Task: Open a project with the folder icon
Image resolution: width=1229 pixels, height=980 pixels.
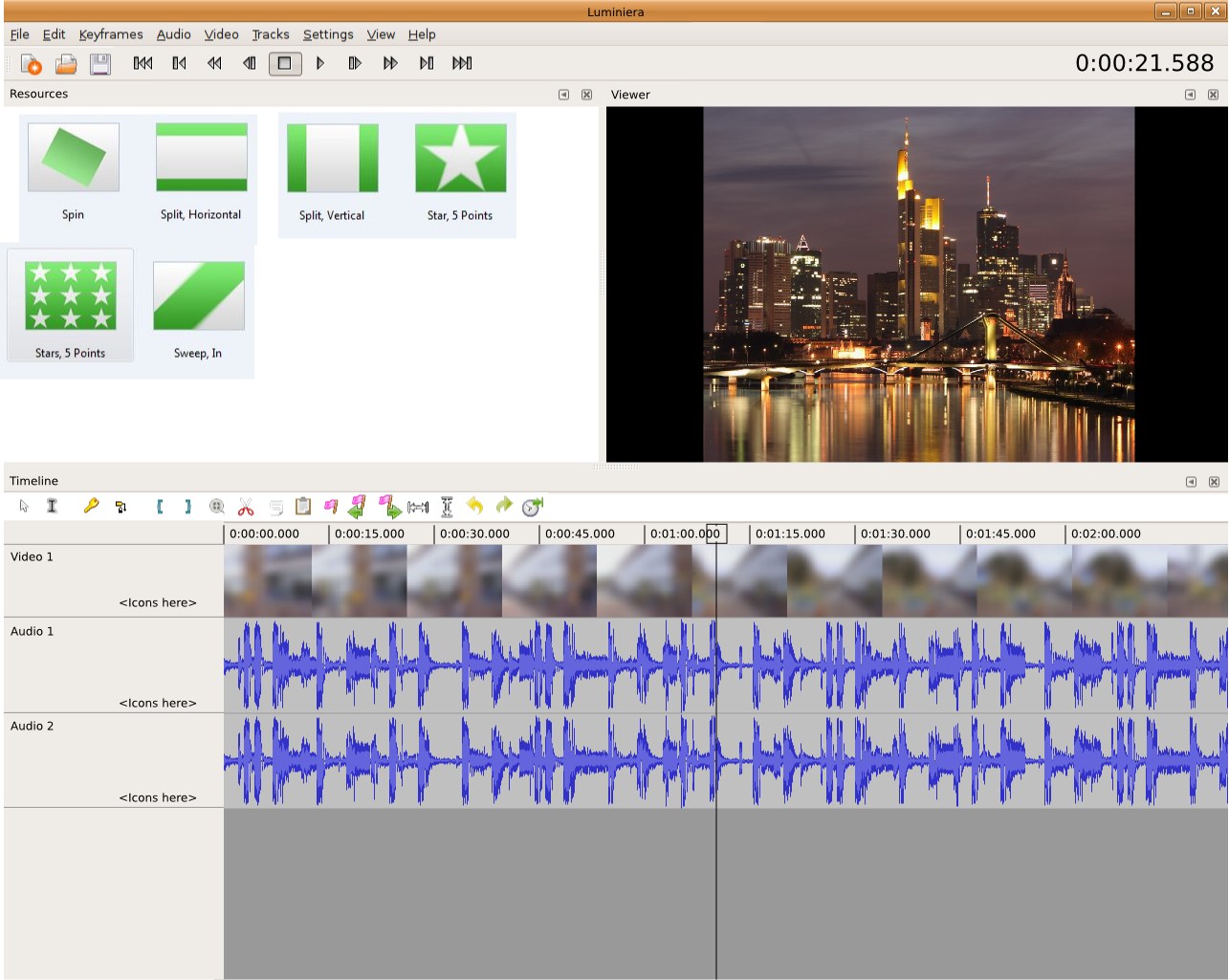Action: pyautogui.click(x=66, y=64)
